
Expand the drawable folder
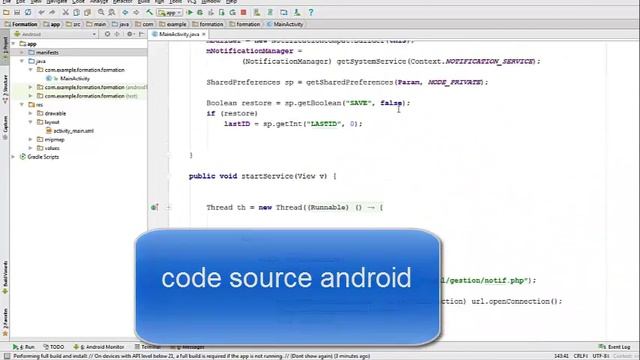click(x=31, y=113)
